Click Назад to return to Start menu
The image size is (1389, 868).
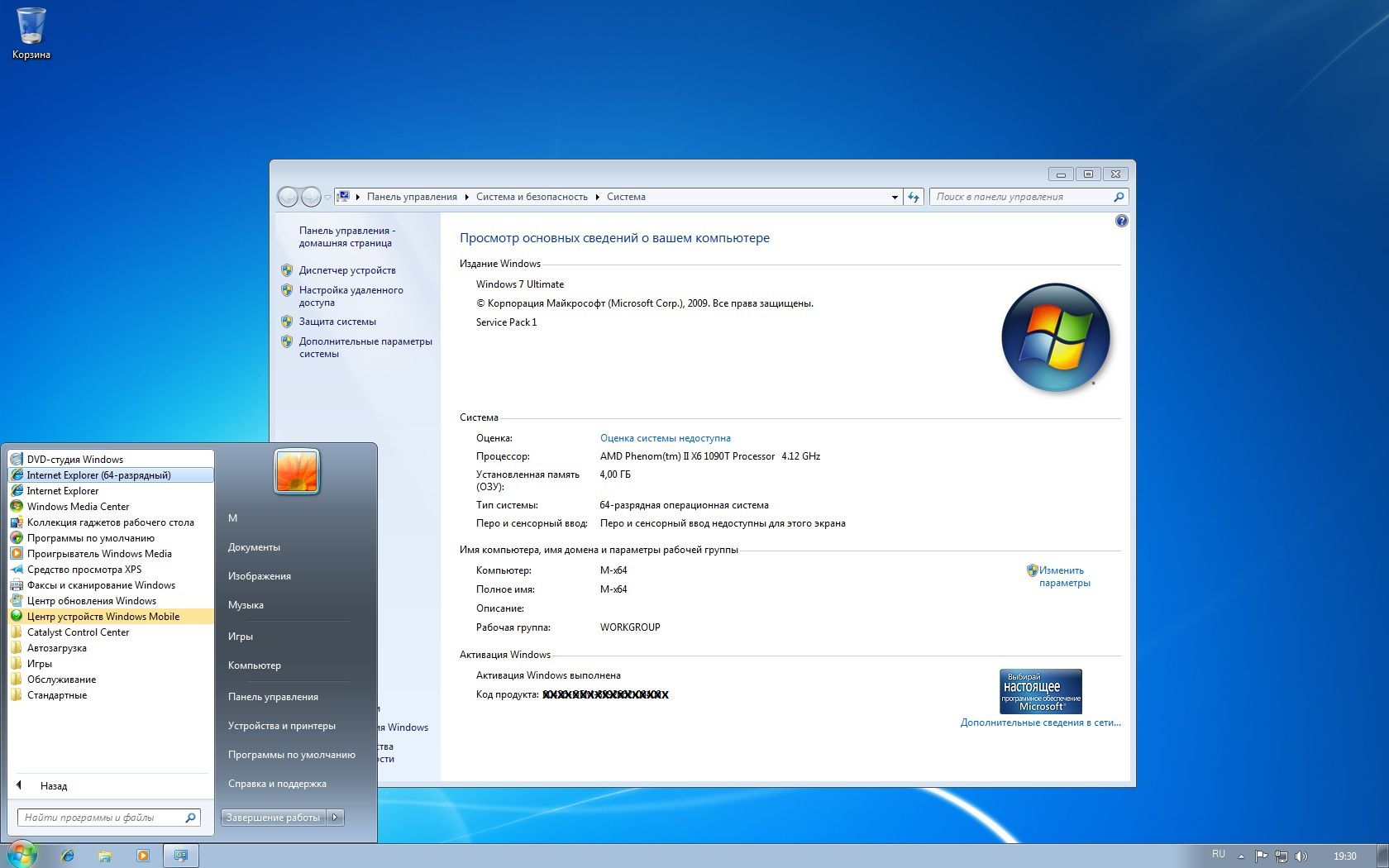pos(53,786)
